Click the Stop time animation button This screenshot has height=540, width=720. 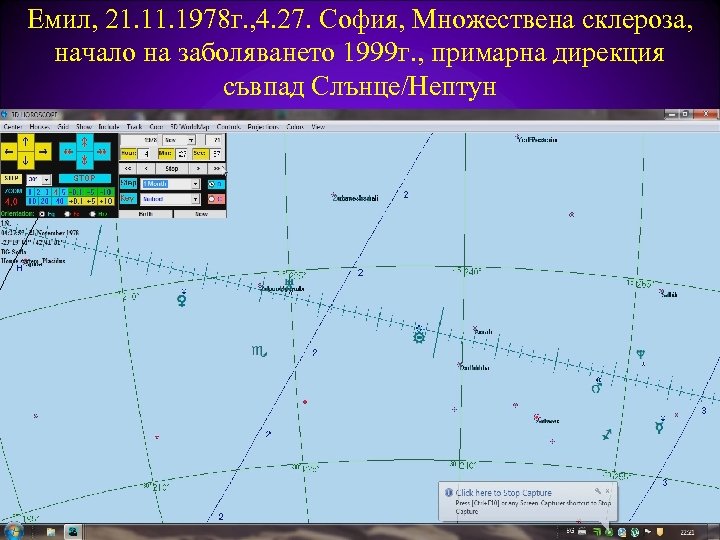pos(172,169)
